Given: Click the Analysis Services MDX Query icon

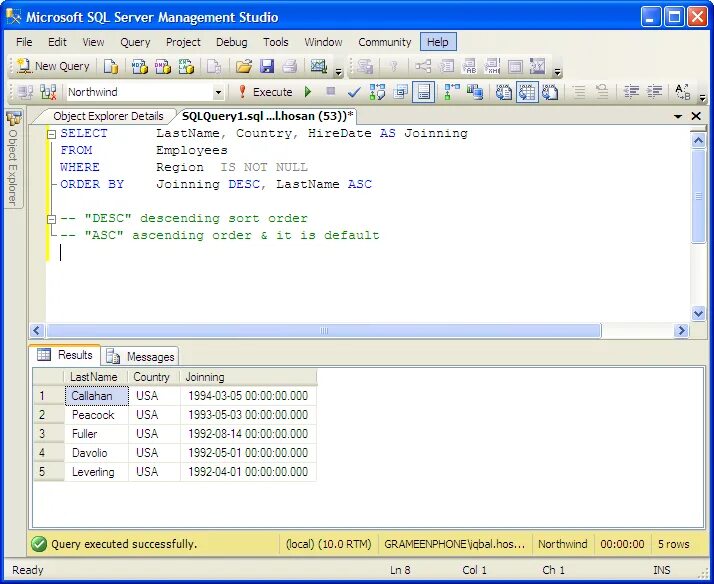Looking at the screenshot, I should tap(140, 66).
